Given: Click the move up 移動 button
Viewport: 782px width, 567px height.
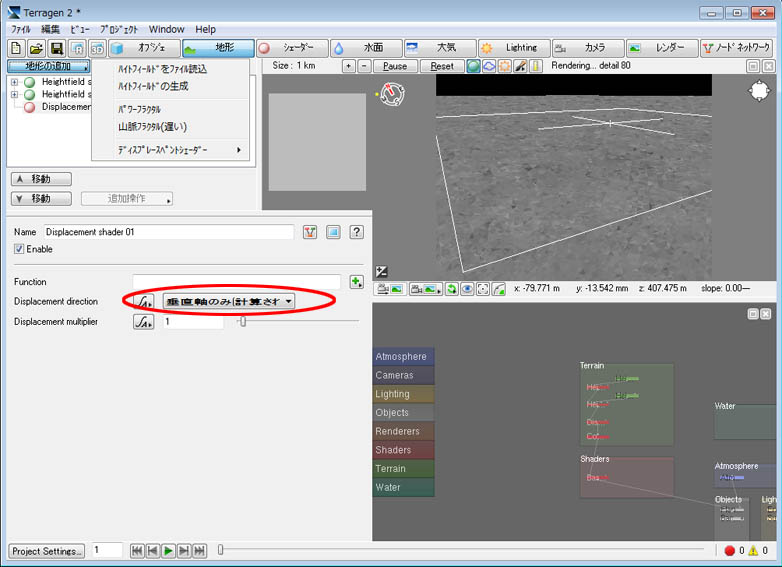Looking at the screenshot, I should click(41, 179).
